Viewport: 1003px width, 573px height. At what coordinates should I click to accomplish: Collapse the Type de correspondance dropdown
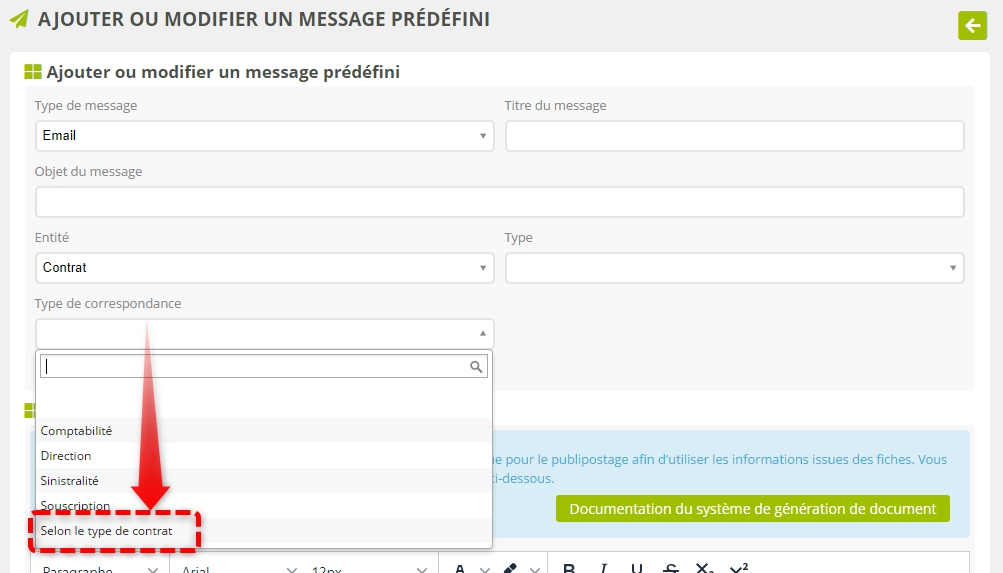coord(264,334)
